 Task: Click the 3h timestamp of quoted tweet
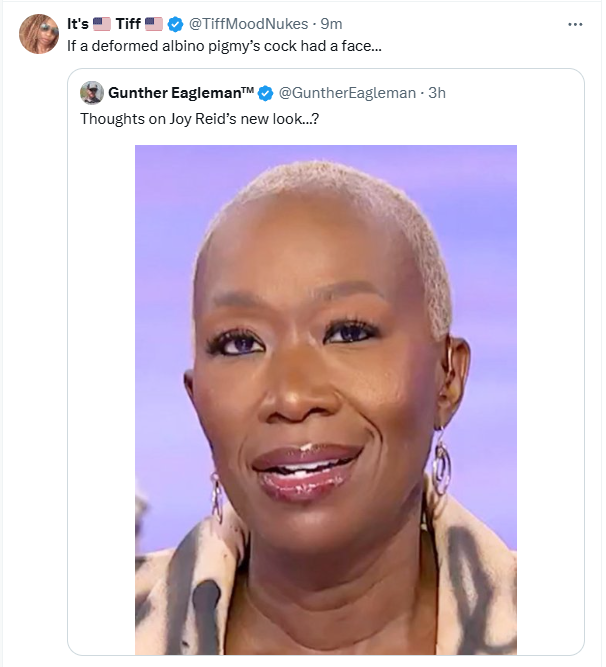pos(437,93)
